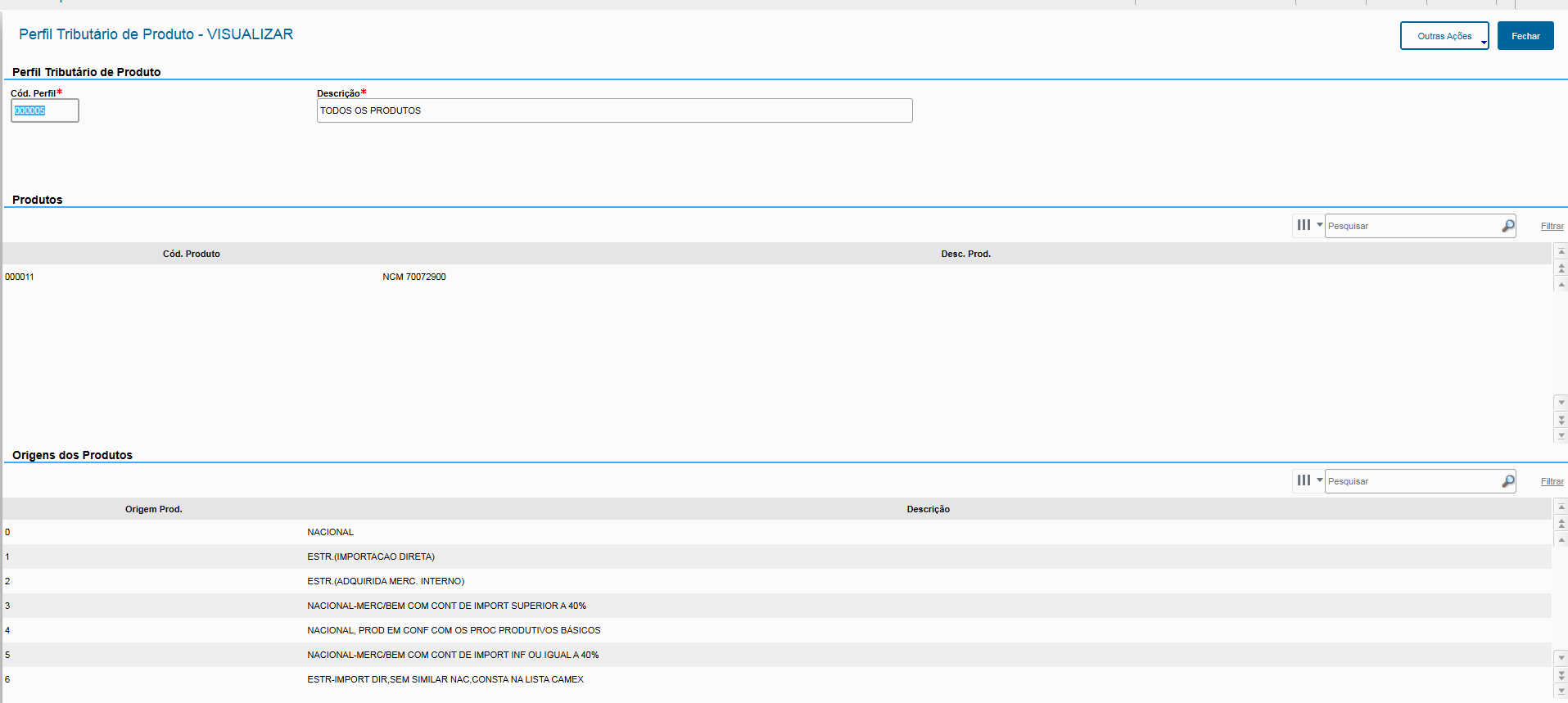
Task: Click the Origem Prod. column header
Action: [153, 509]
